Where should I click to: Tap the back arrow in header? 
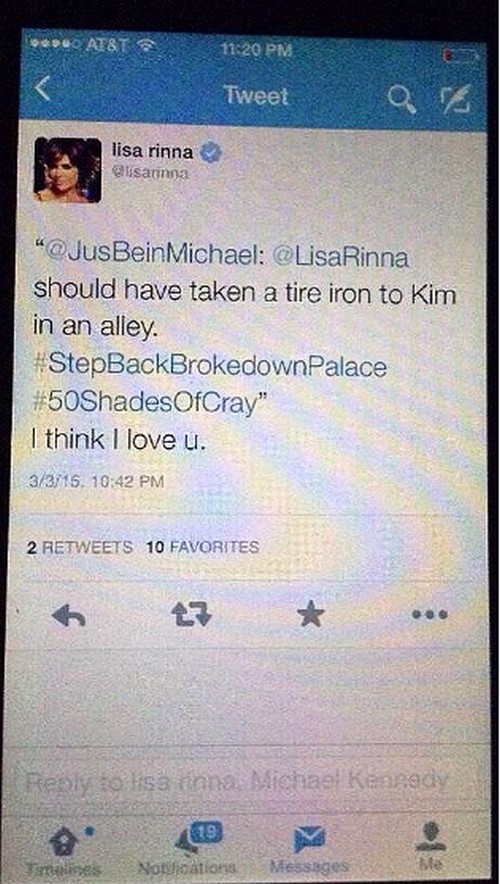point(45,91)
